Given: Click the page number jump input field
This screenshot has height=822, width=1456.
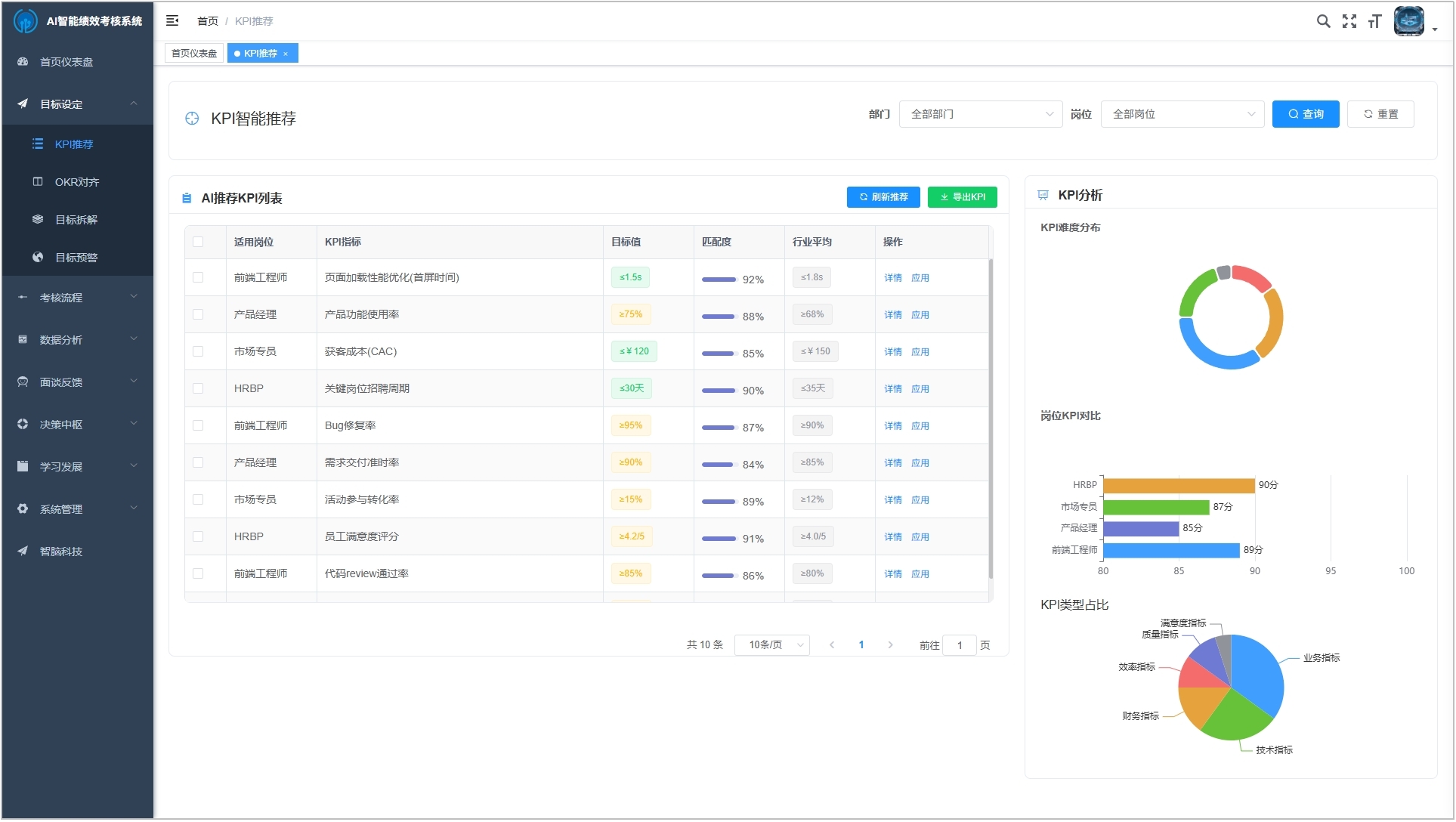Looking at the screenshot, I should click(x=959, y=645).
